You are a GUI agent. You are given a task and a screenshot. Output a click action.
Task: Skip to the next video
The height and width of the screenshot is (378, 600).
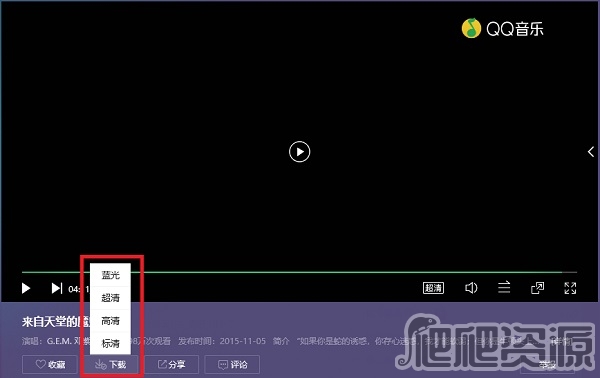pos(57,288)
